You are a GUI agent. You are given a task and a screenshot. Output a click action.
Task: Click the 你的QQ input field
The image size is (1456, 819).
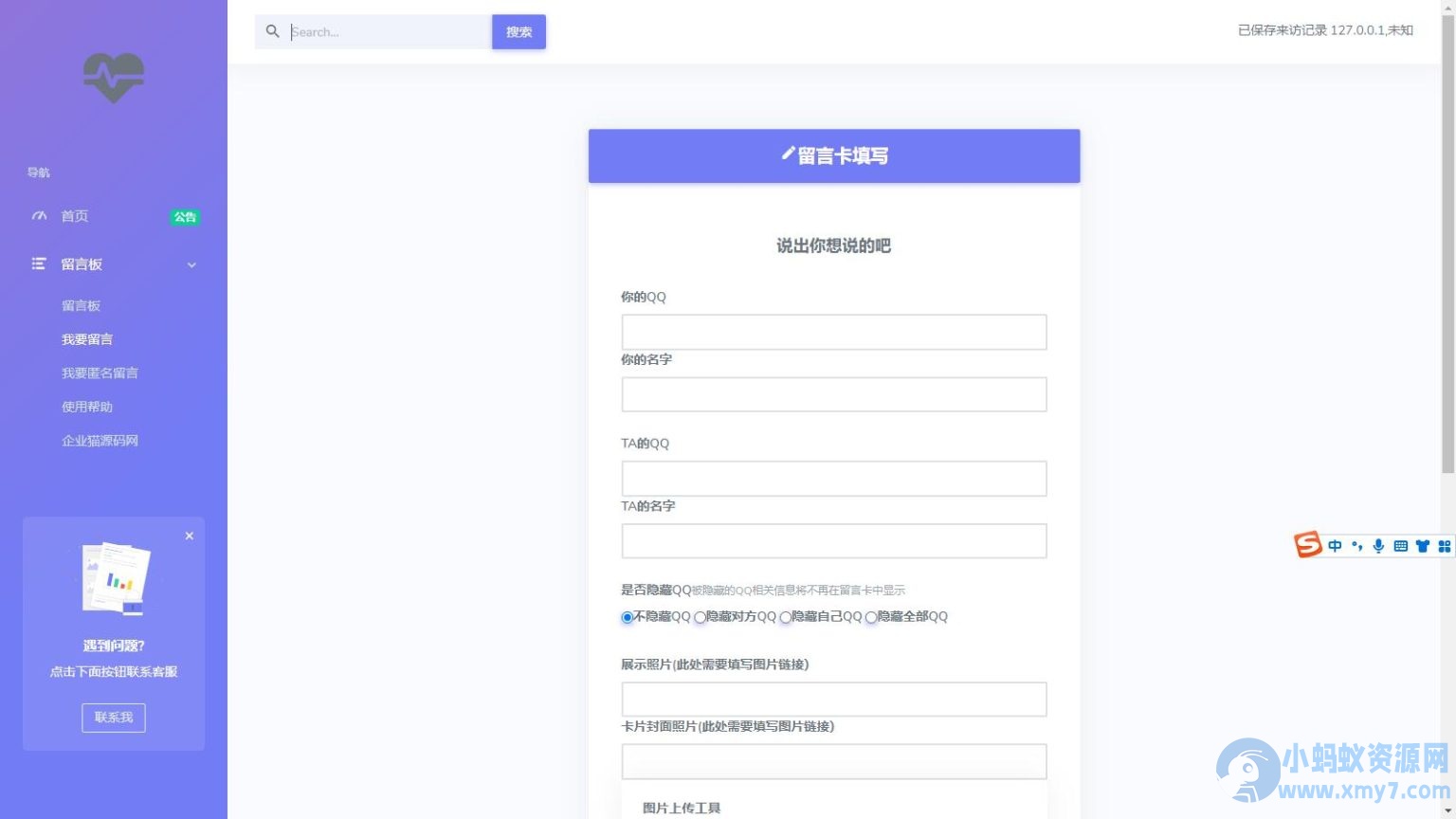834,332
